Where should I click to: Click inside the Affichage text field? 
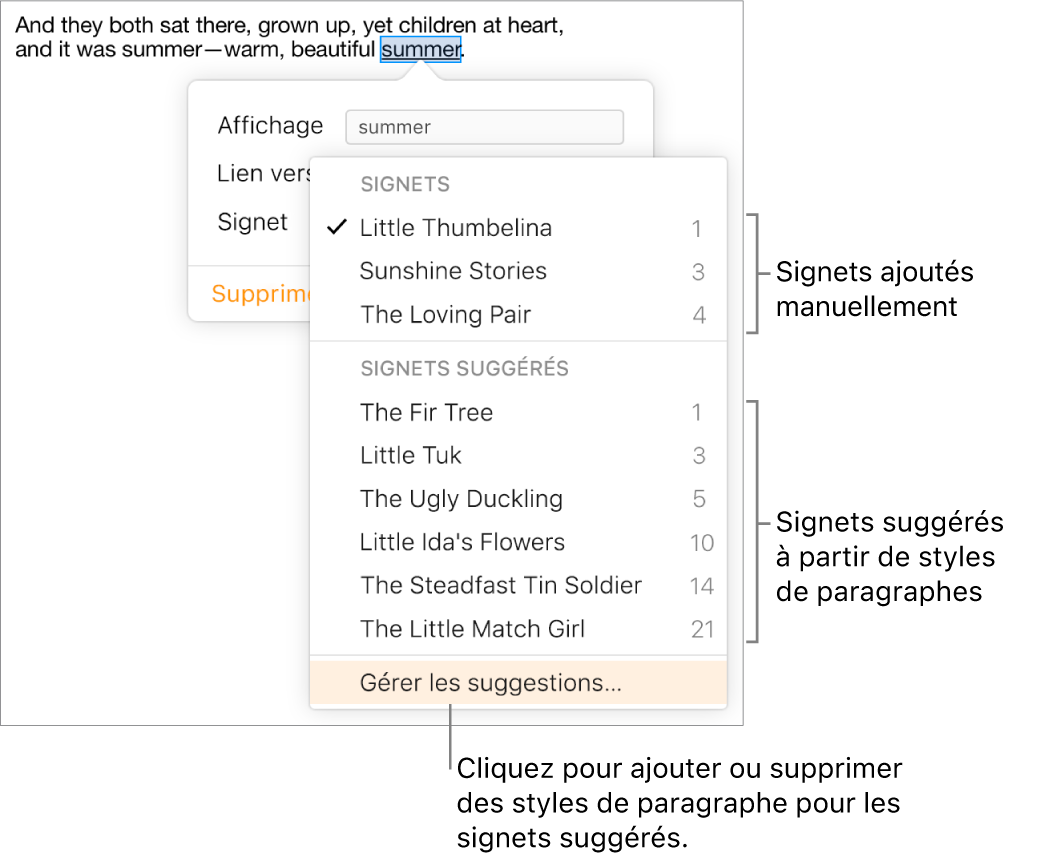pyautogui.click(x=484, y=127)
